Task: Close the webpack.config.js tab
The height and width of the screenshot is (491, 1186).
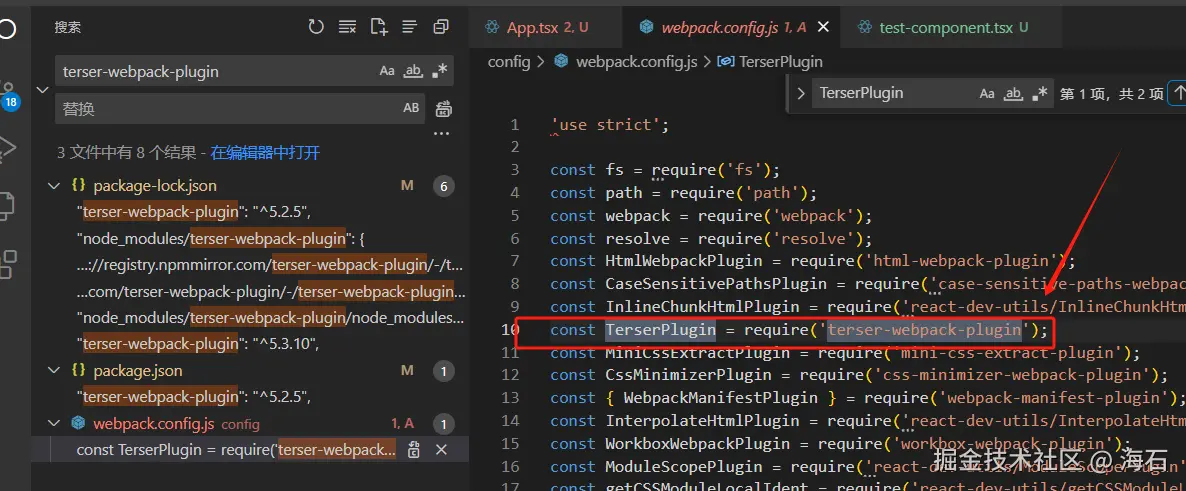Action: (x=824, y=27)
